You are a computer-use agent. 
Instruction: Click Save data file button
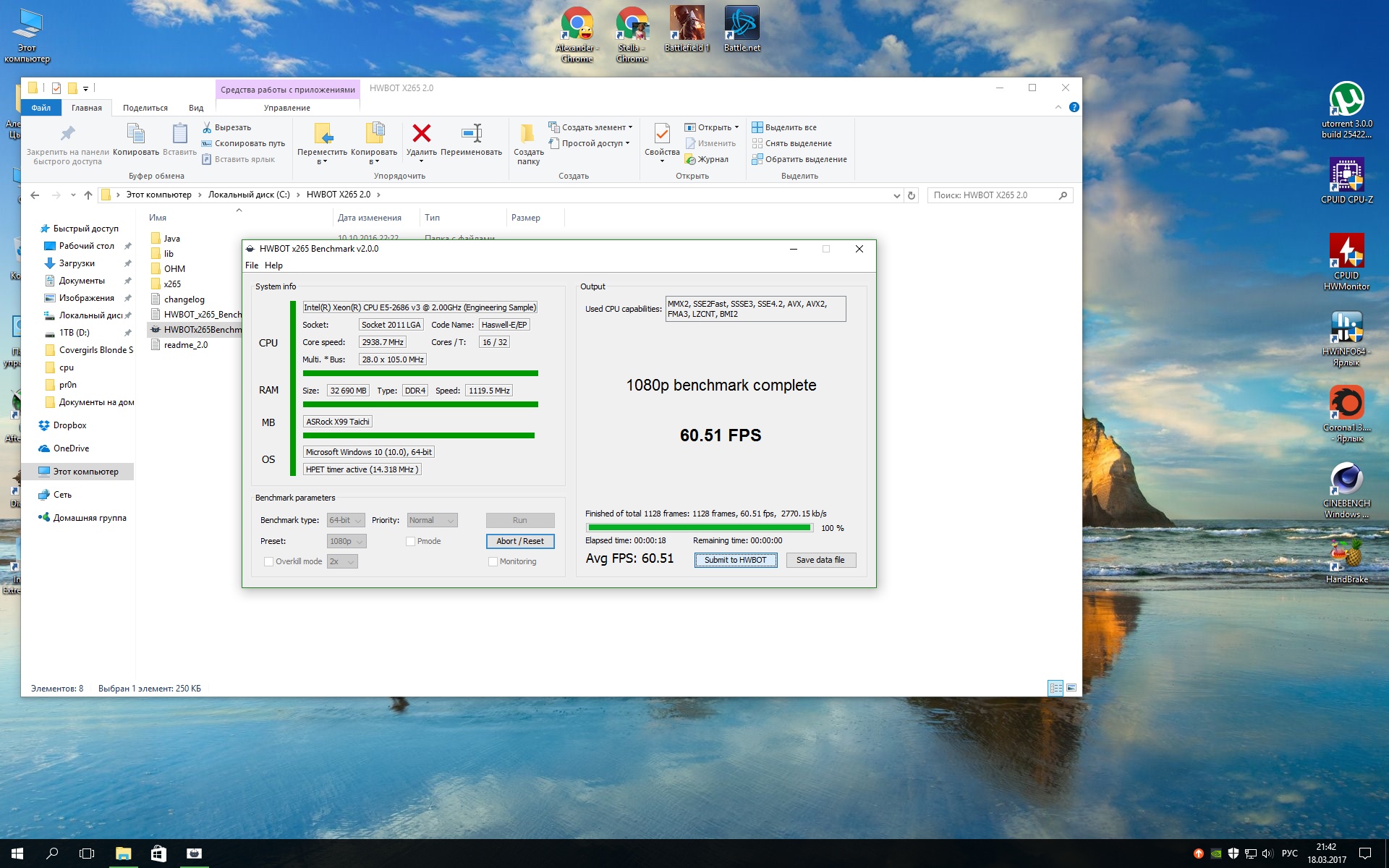820,560
